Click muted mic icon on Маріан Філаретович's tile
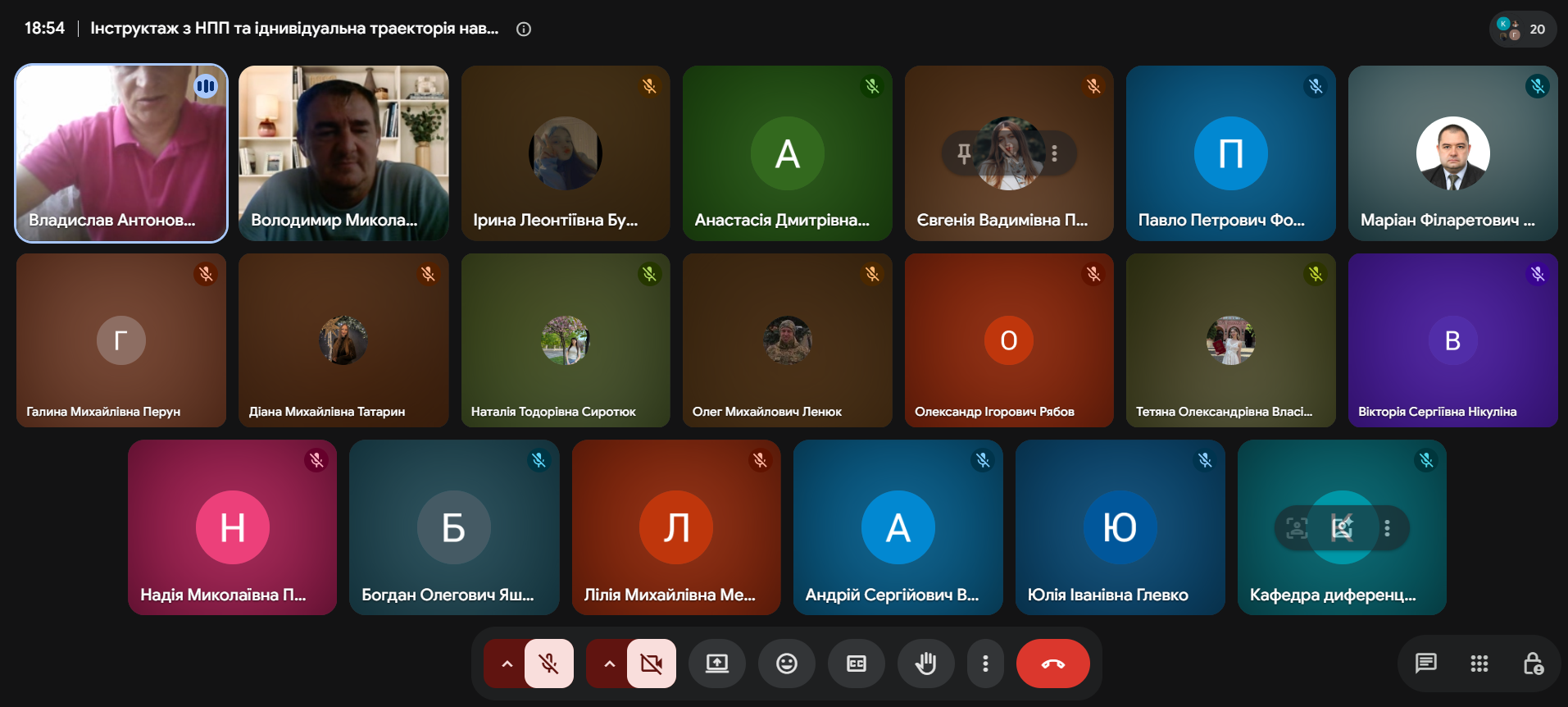 point(1538,86)
